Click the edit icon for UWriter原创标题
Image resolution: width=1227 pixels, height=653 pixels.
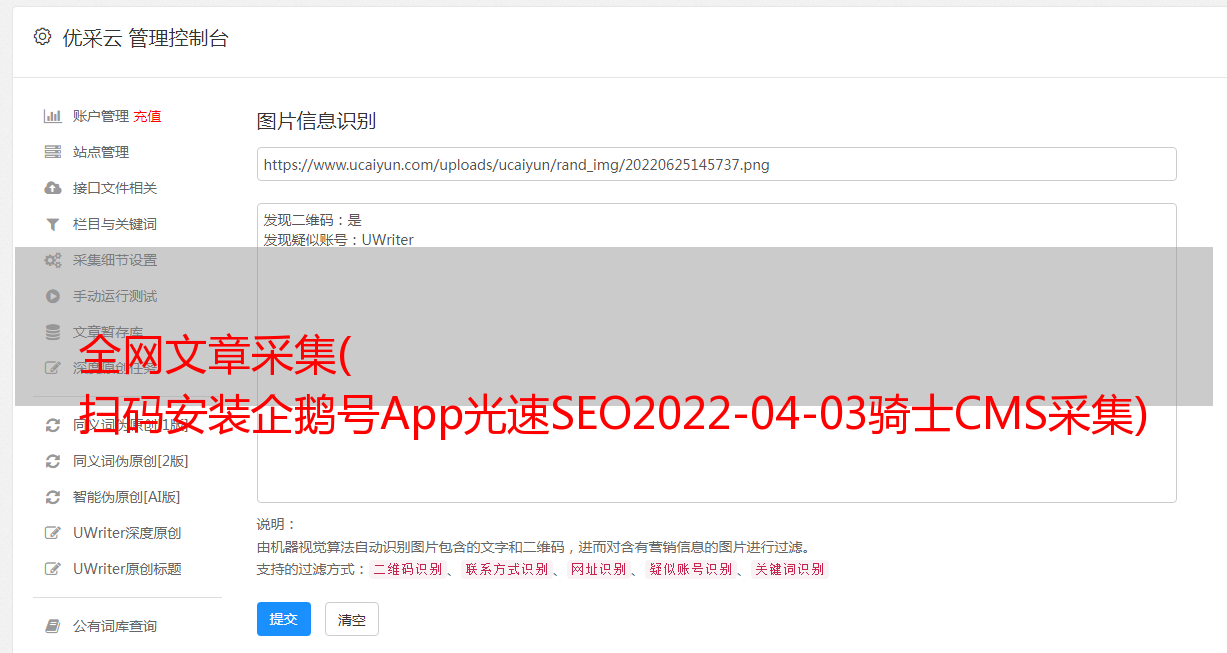click(x=53, y=569)
